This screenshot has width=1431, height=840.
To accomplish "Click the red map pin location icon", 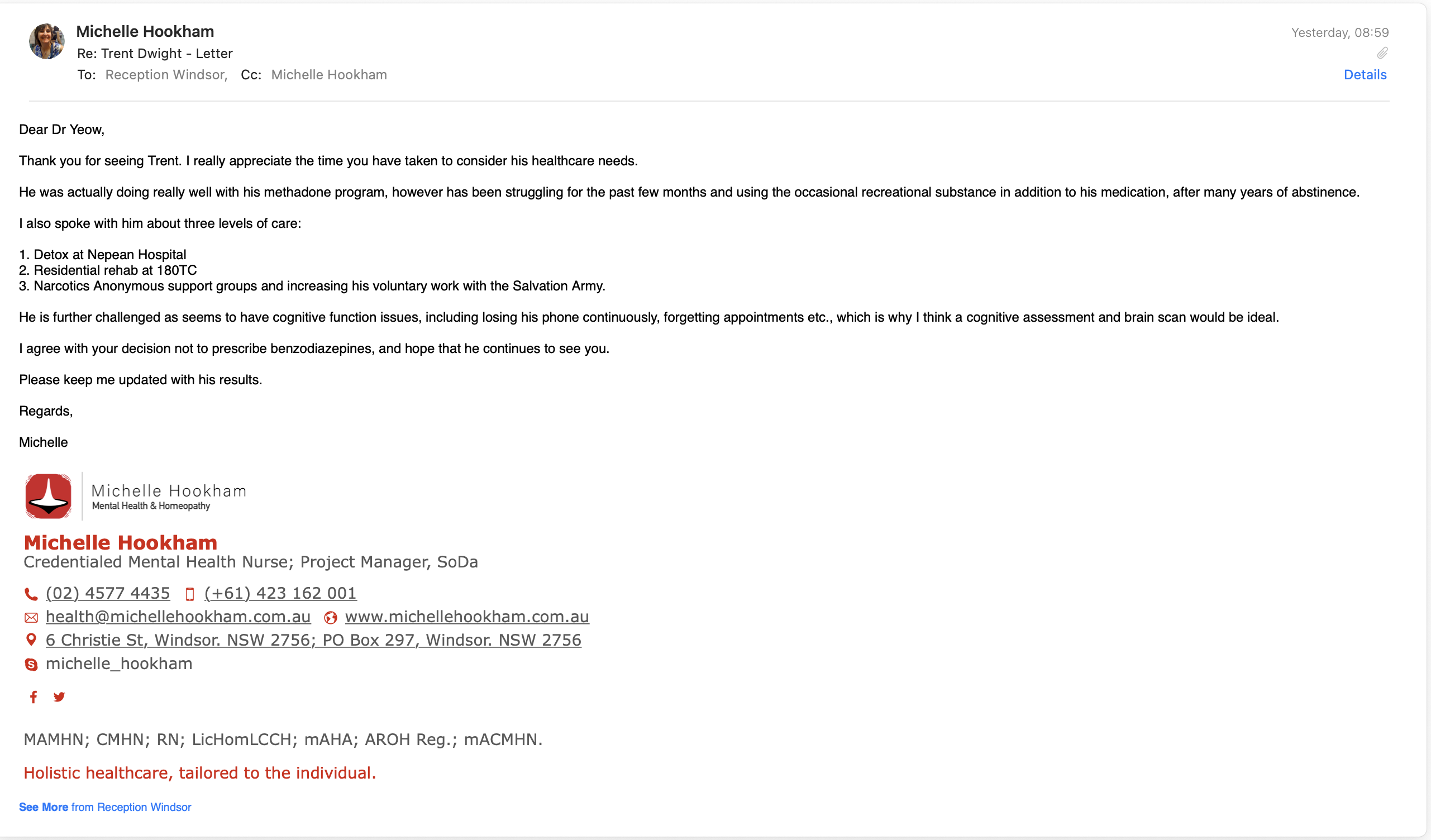I will pyautogui.click(x=31, y=640).
